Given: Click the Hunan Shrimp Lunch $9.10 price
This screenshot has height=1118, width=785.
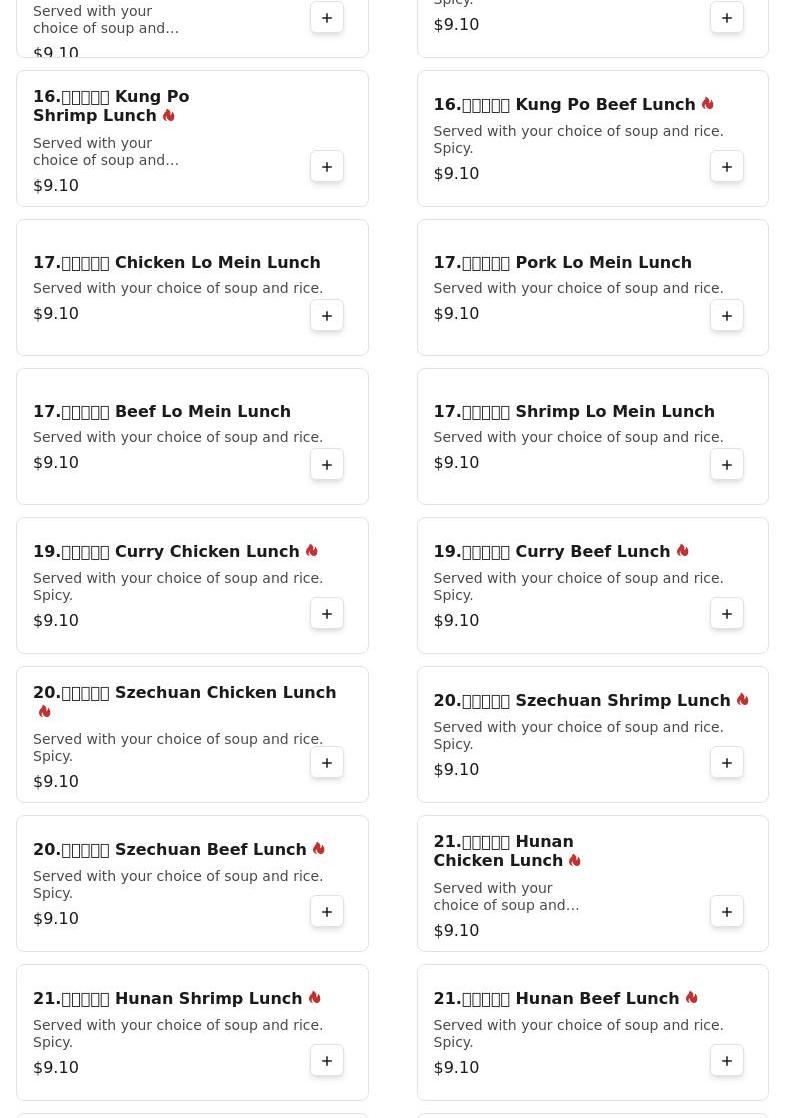Looking at the screenshot, I should point(56,1067).
